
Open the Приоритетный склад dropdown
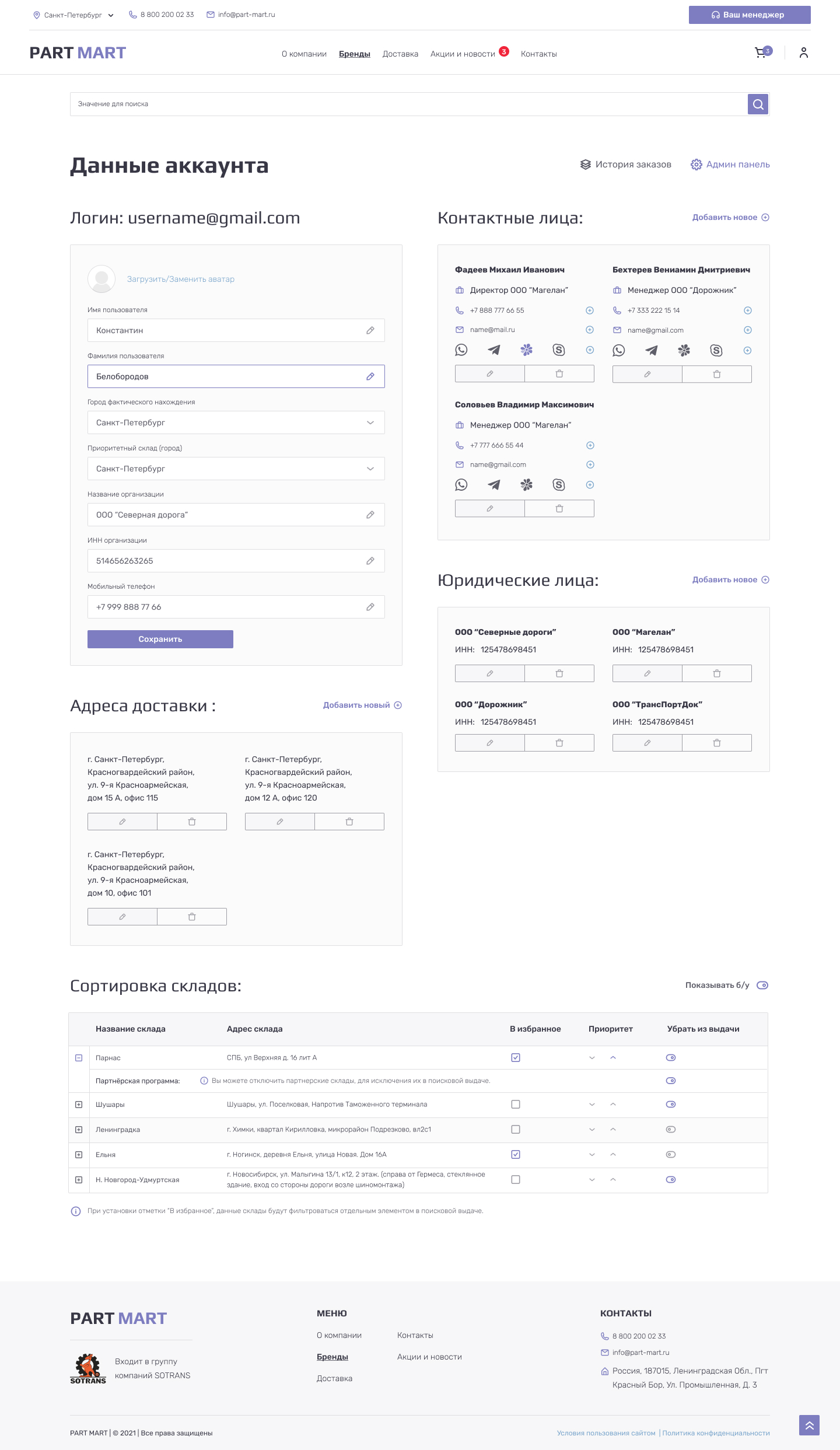pyautogui.click(x=236, y=469)
